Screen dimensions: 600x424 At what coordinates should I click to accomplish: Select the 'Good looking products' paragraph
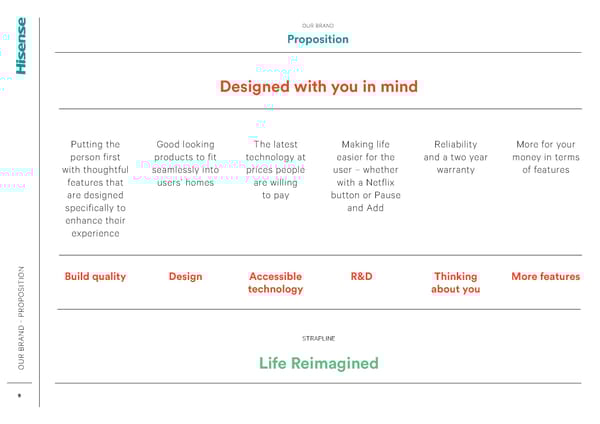(186, 164)
